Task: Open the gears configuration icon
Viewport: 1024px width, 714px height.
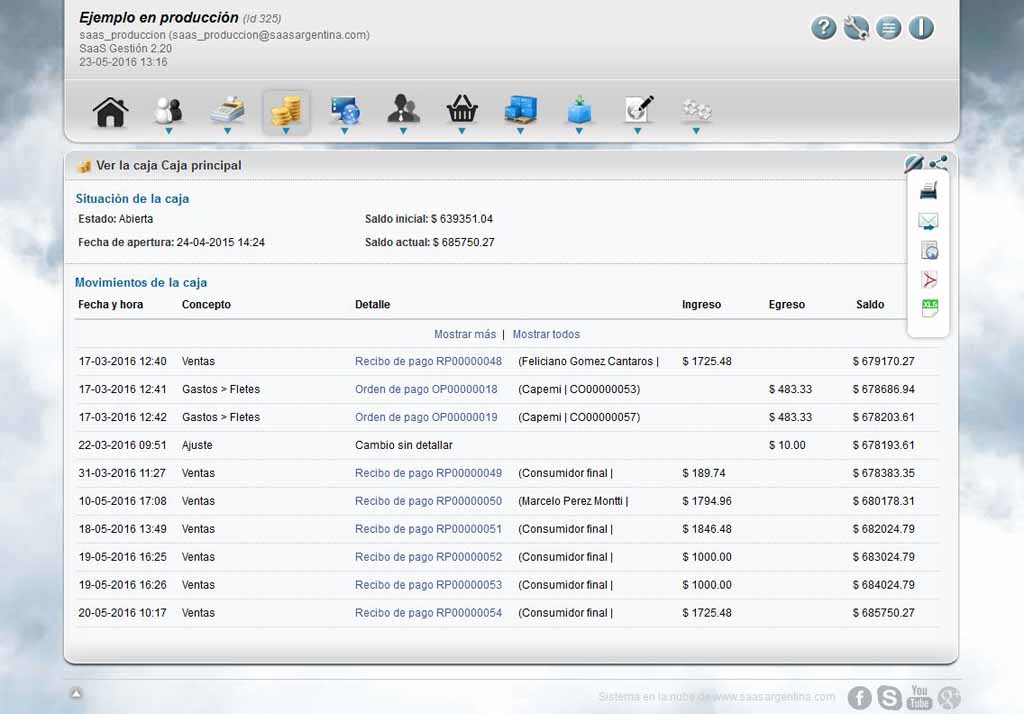Action: pos(696,110)
